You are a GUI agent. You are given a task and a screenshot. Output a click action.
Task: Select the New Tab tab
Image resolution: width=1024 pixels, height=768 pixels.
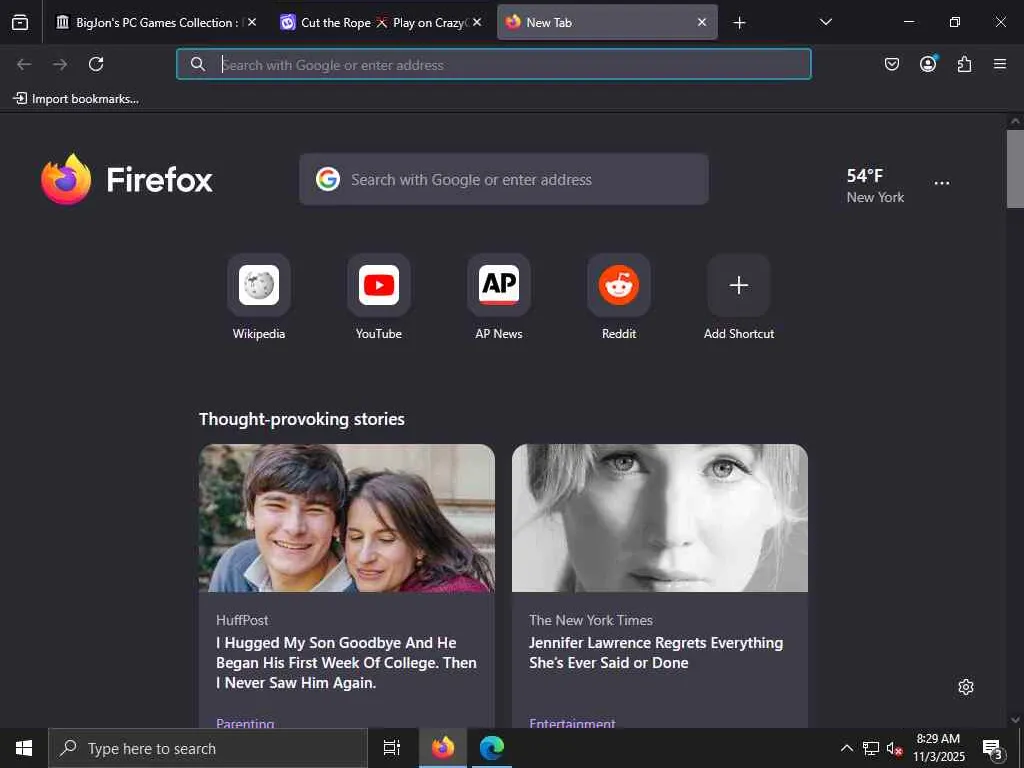[x=607, y=22]
